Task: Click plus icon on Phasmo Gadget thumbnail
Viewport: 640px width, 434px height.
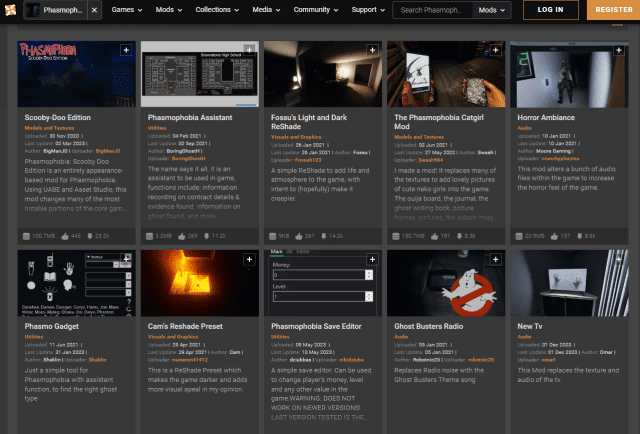Action: click(x=125, y=259)
